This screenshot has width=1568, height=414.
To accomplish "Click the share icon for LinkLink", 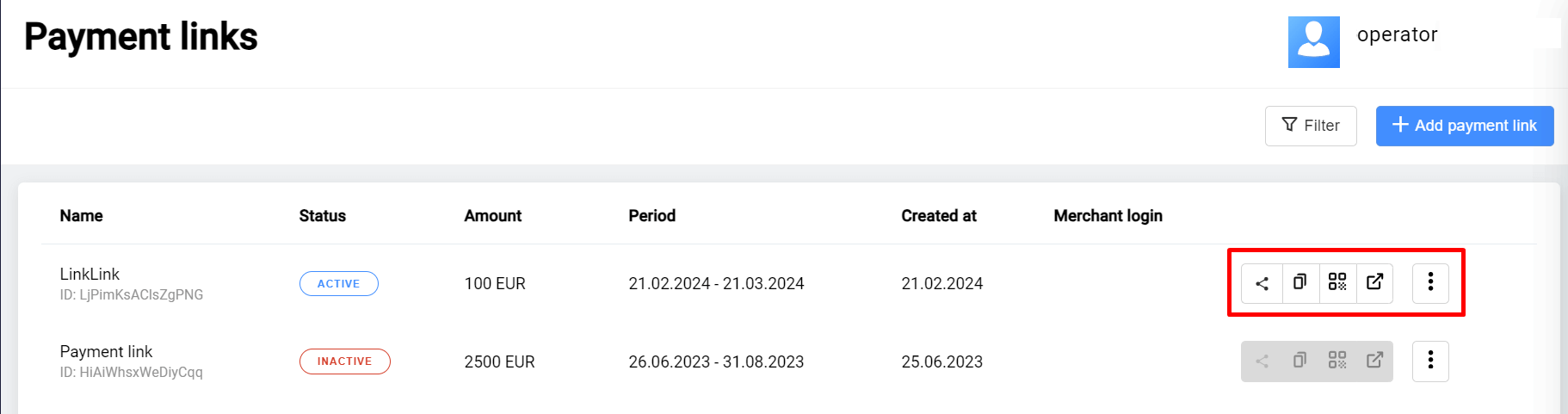I will pyautogui.click(x=1262, y=283).
